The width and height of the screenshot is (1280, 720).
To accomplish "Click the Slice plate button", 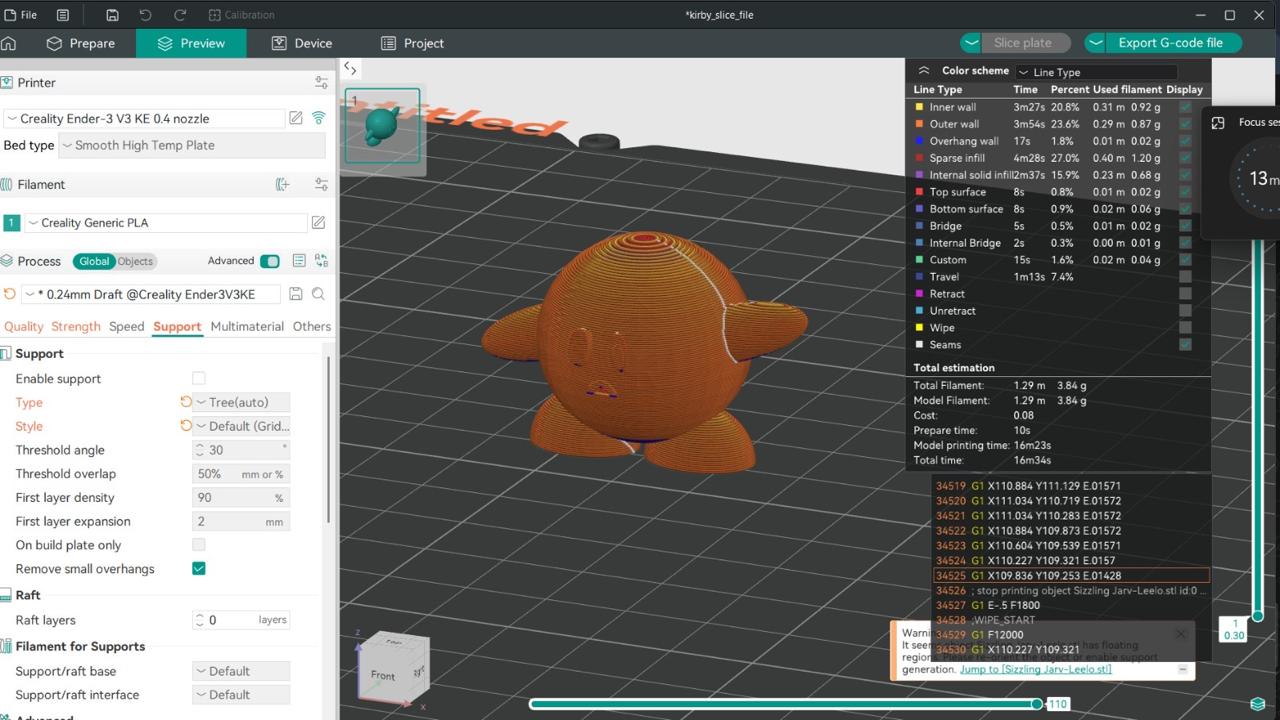I will 1022,43.
